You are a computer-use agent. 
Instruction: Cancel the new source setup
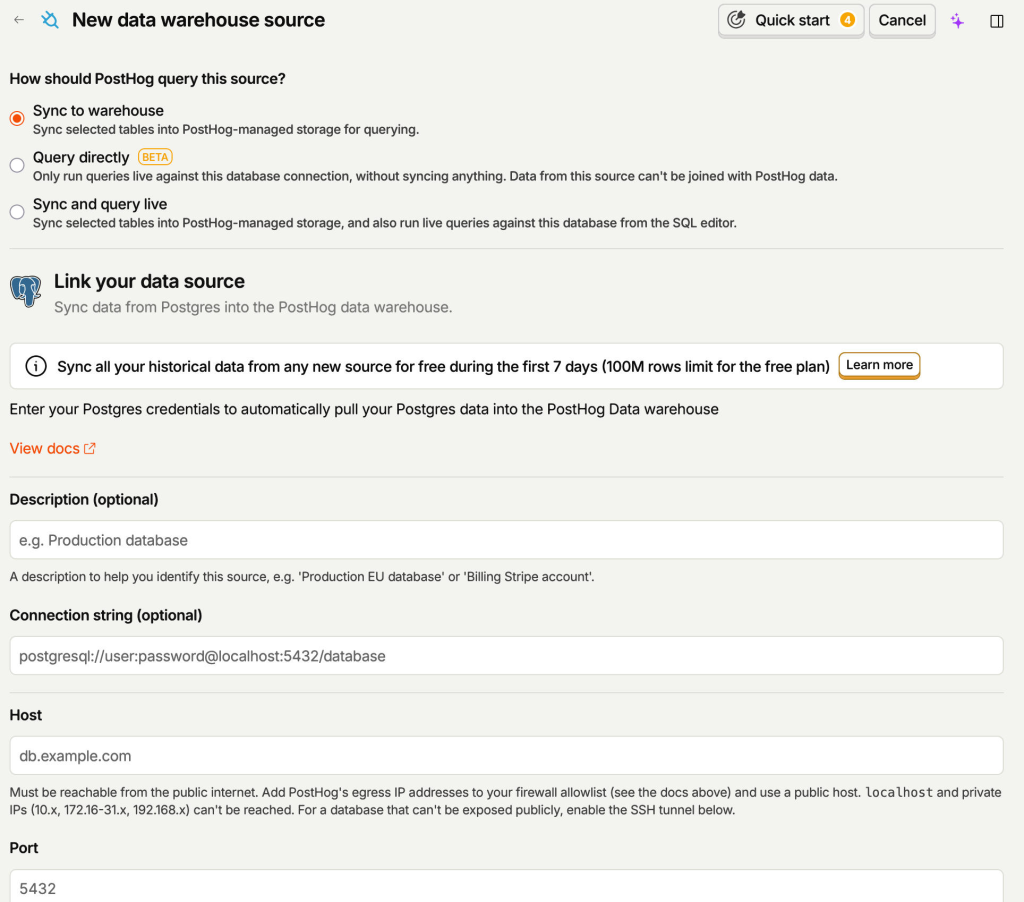click(902, 20)
